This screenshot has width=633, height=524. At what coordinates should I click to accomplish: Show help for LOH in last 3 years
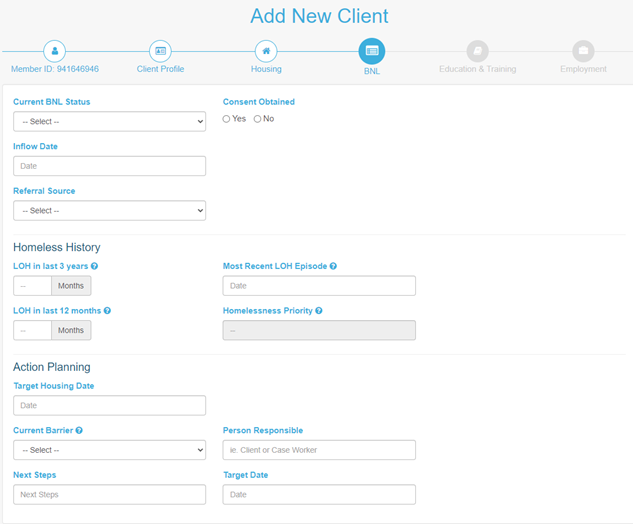click(95, 267)
